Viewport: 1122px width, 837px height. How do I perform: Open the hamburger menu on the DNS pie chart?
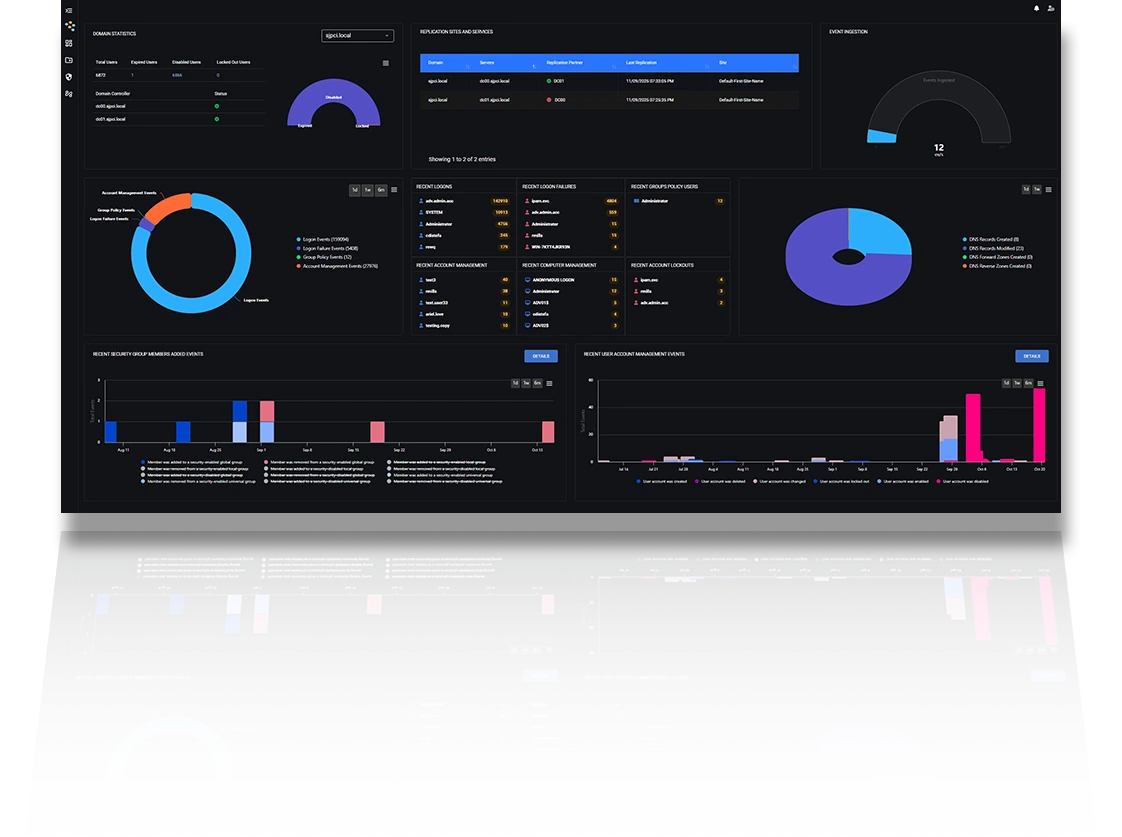[1048, 189]
